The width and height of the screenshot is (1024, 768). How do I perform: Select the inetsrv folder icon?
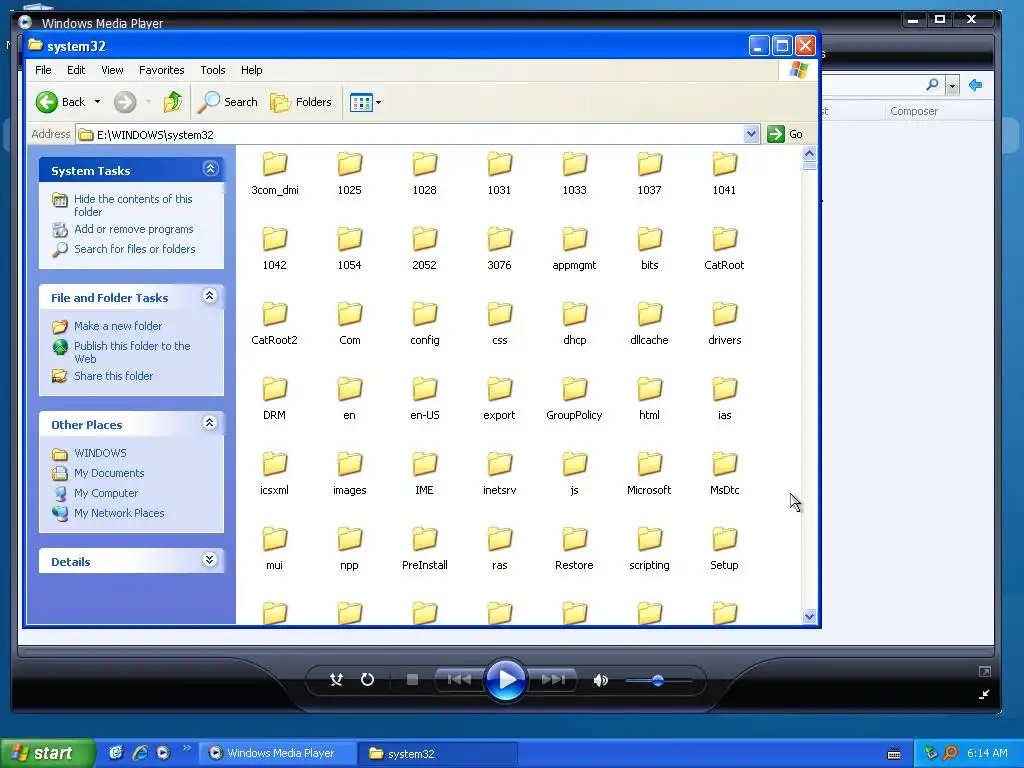tap(500, 464)
